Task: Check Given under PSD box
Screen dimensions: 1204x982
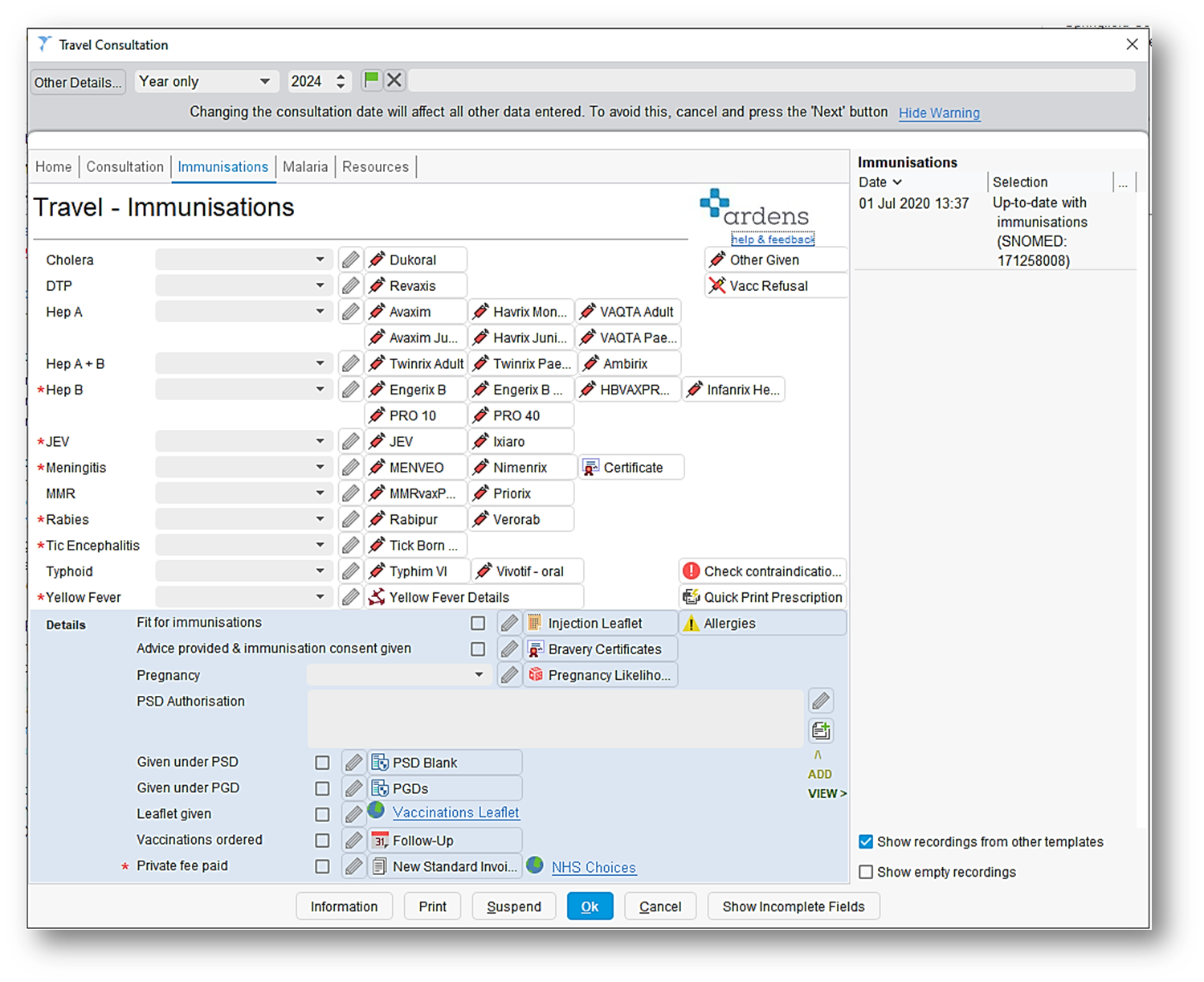Action: 322,763
